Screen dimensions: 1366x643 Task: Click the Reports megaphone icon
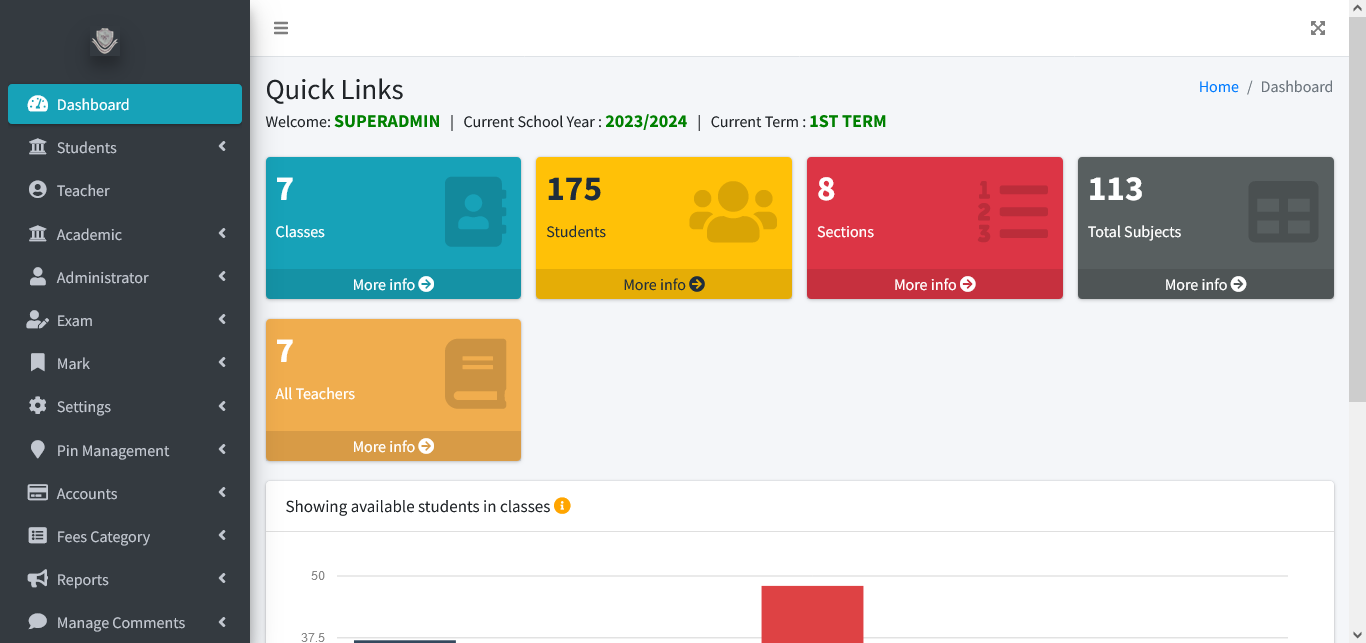(38, 579)
